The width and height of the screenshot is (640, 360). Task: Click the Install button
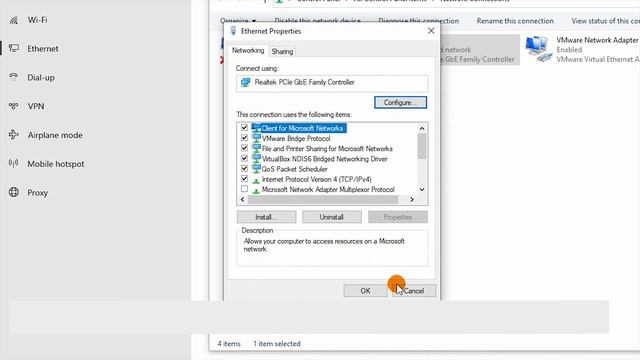tap(267, 217)
